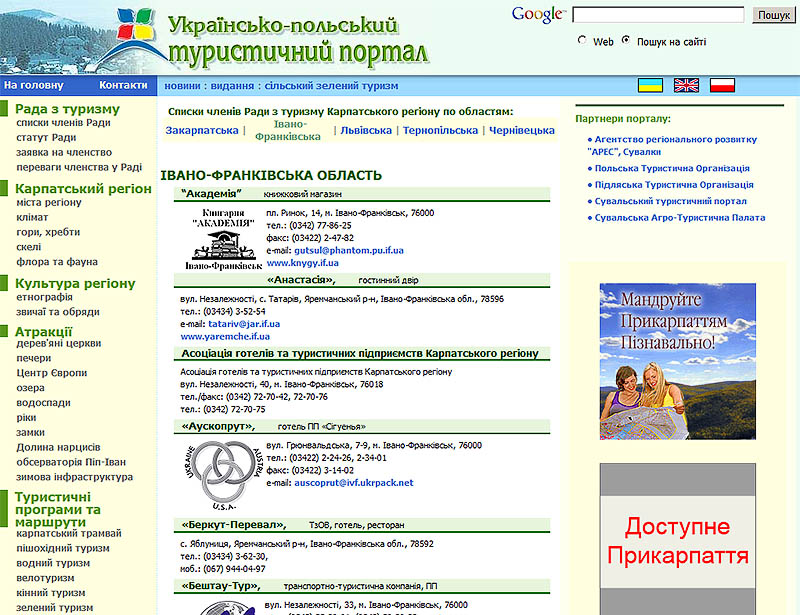800x615 pixels.
Task: Open статут Ради link
Action: 46,137
